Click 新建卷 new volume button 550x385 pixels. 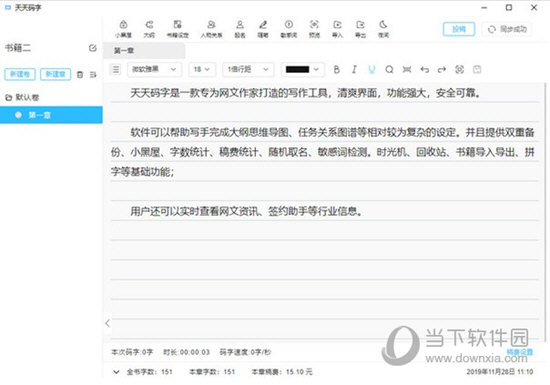point(20,74)
